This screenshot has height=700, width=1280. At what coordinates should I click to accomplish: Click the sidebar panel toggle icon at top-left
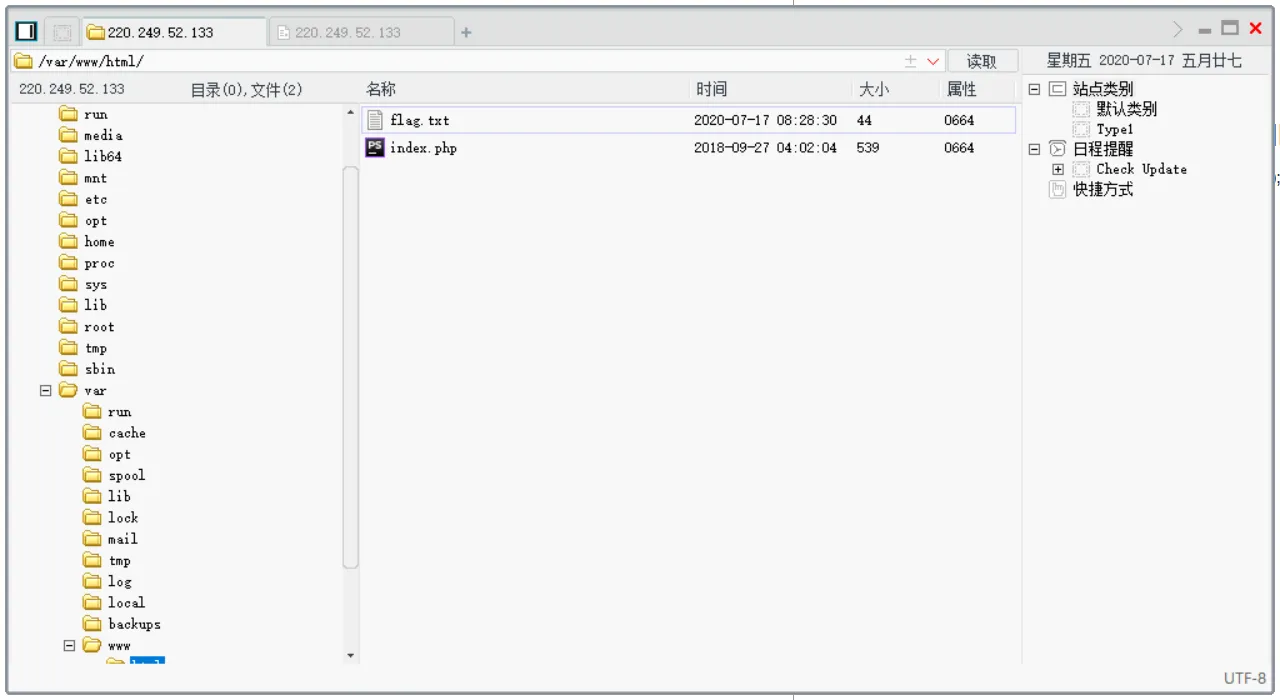(x=27, y=32)
